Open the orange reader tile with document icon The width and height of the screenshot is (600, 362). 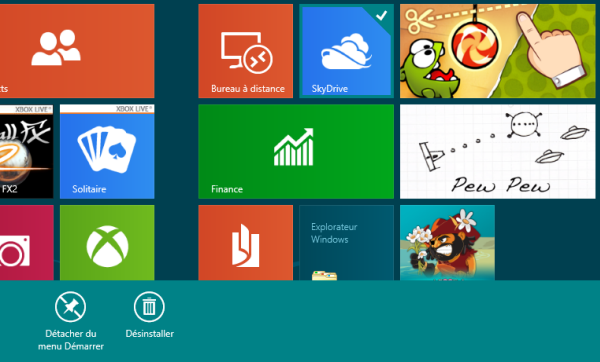246,243
